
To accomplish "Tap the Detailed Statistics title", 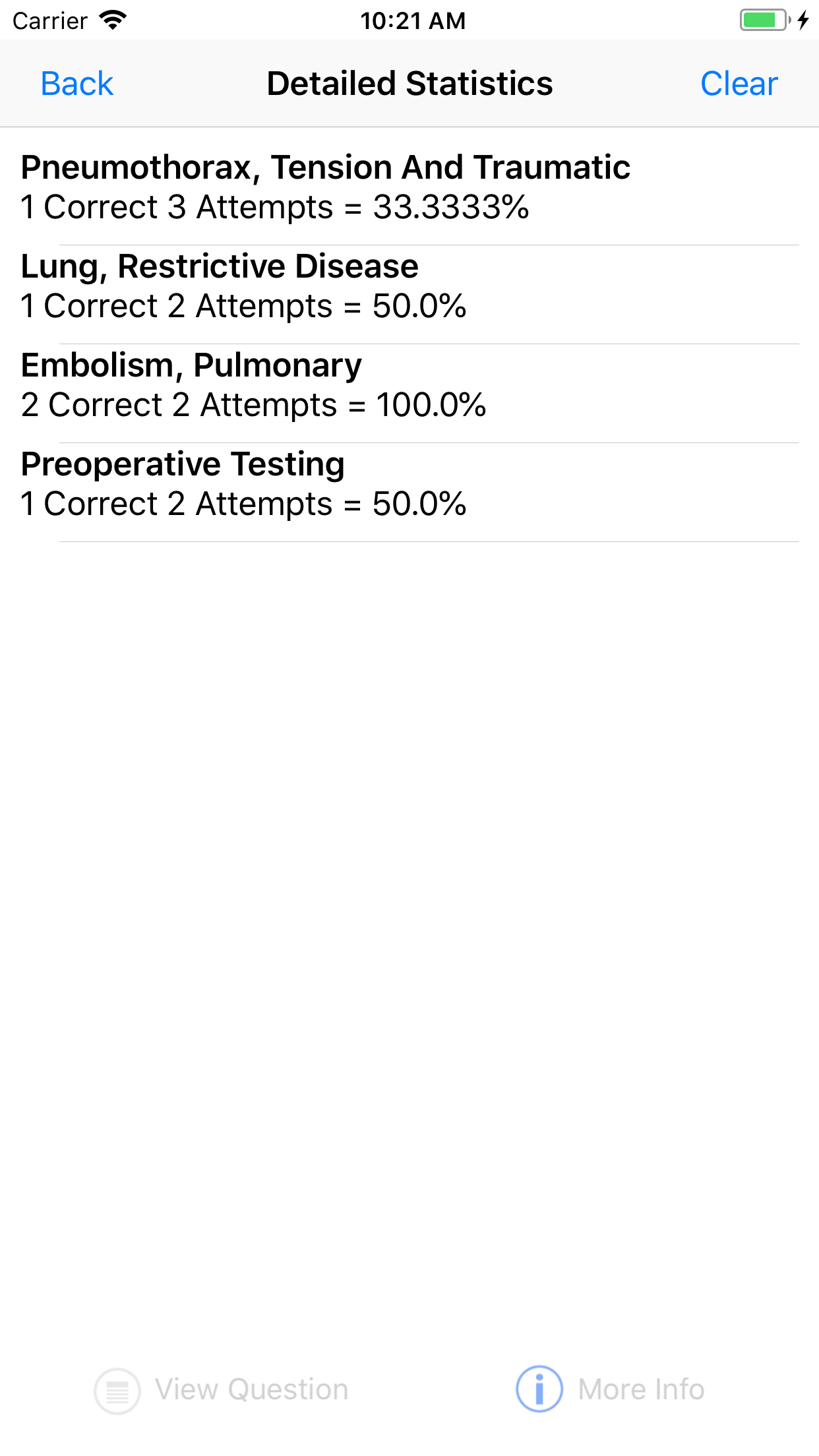I will (409, 84).
